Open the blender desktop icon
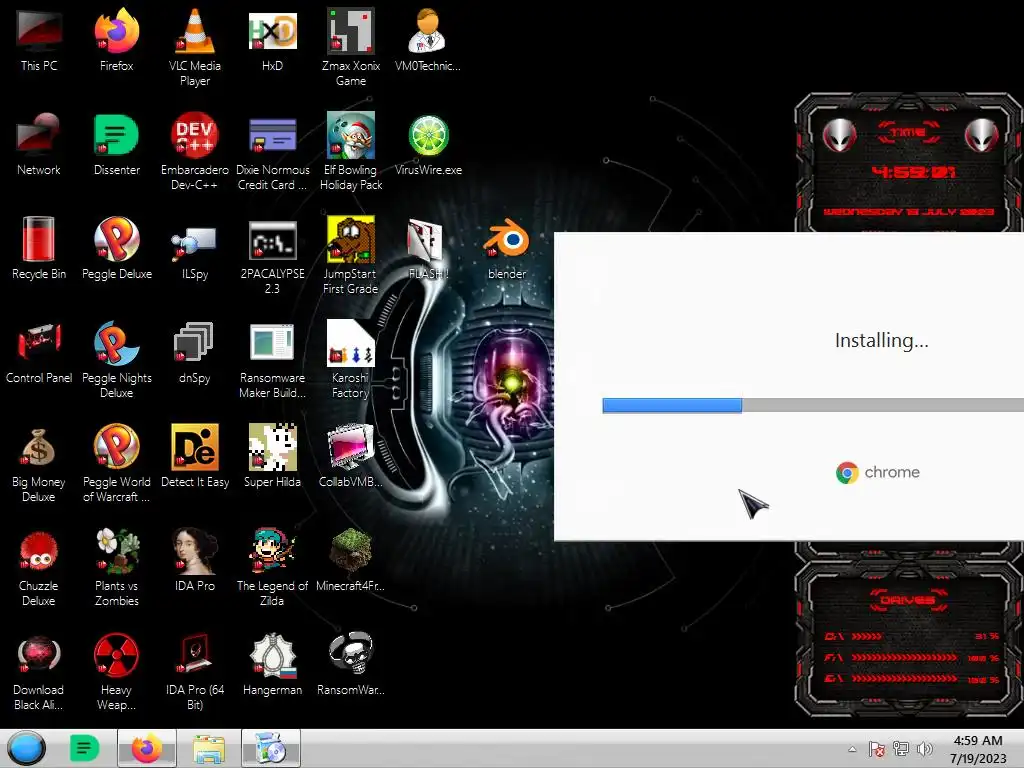Image resolution: width=1024 pixels, height=768 pixels. (x=507, y=248)
